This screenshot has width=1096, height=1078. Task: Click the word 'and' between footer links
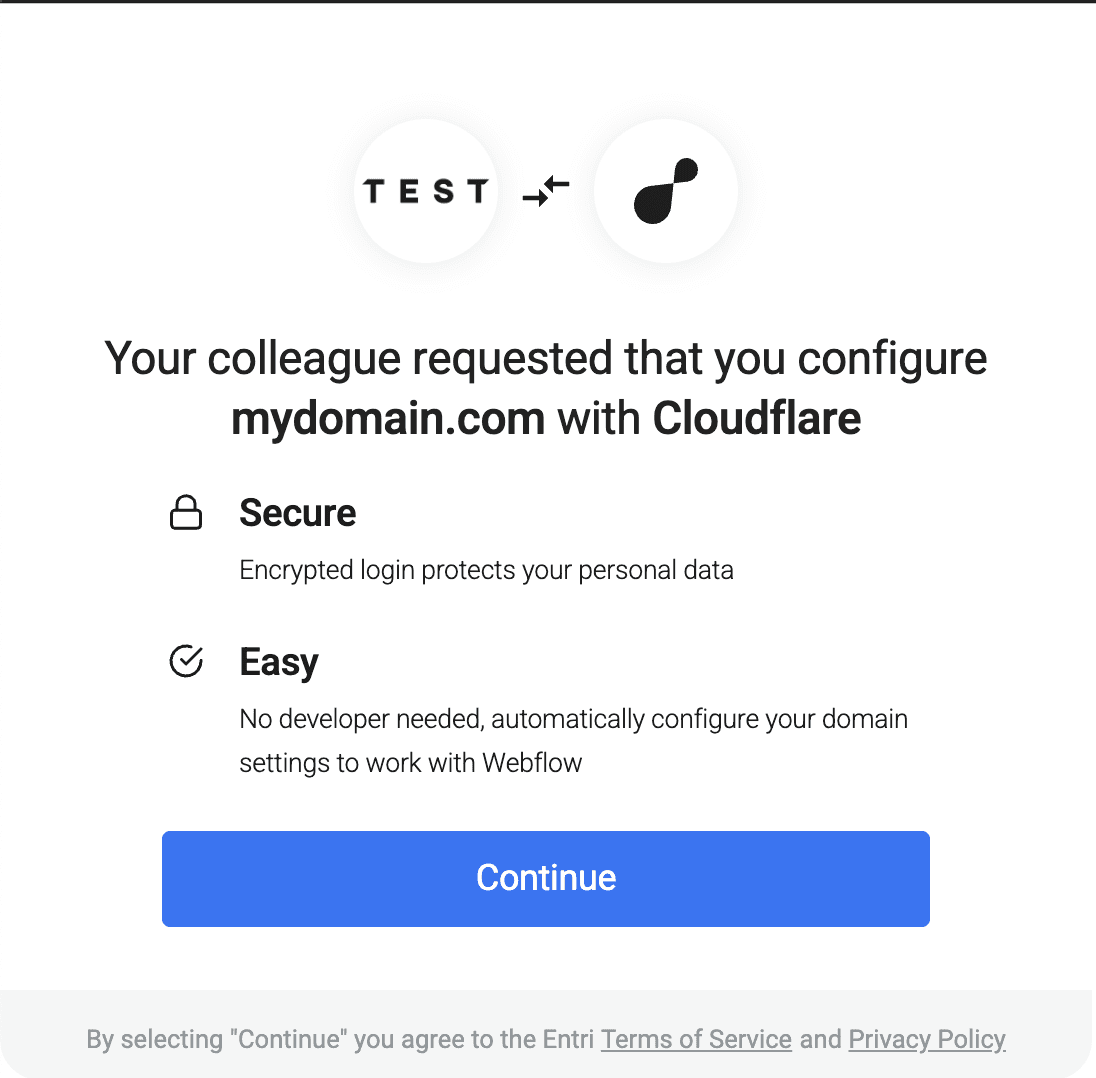pyautogui.click(x=820, y=1039)
